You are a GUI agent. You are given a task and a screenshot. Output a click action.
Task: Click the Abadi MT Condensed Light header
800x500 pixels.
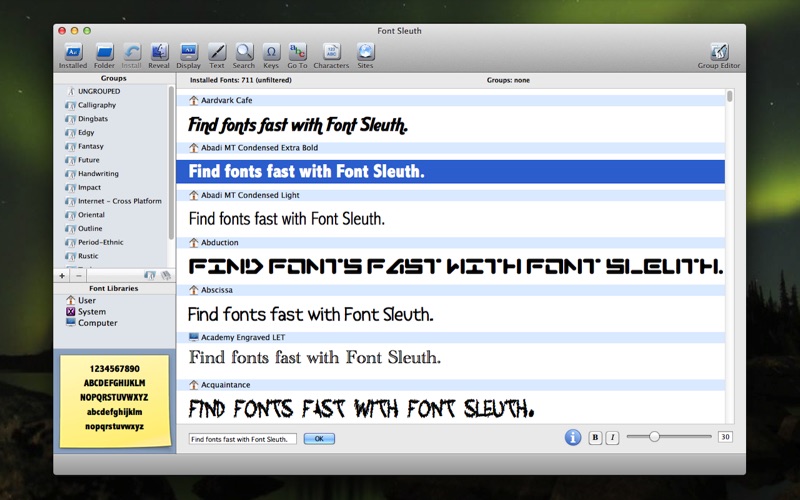(x=451, y=195)
